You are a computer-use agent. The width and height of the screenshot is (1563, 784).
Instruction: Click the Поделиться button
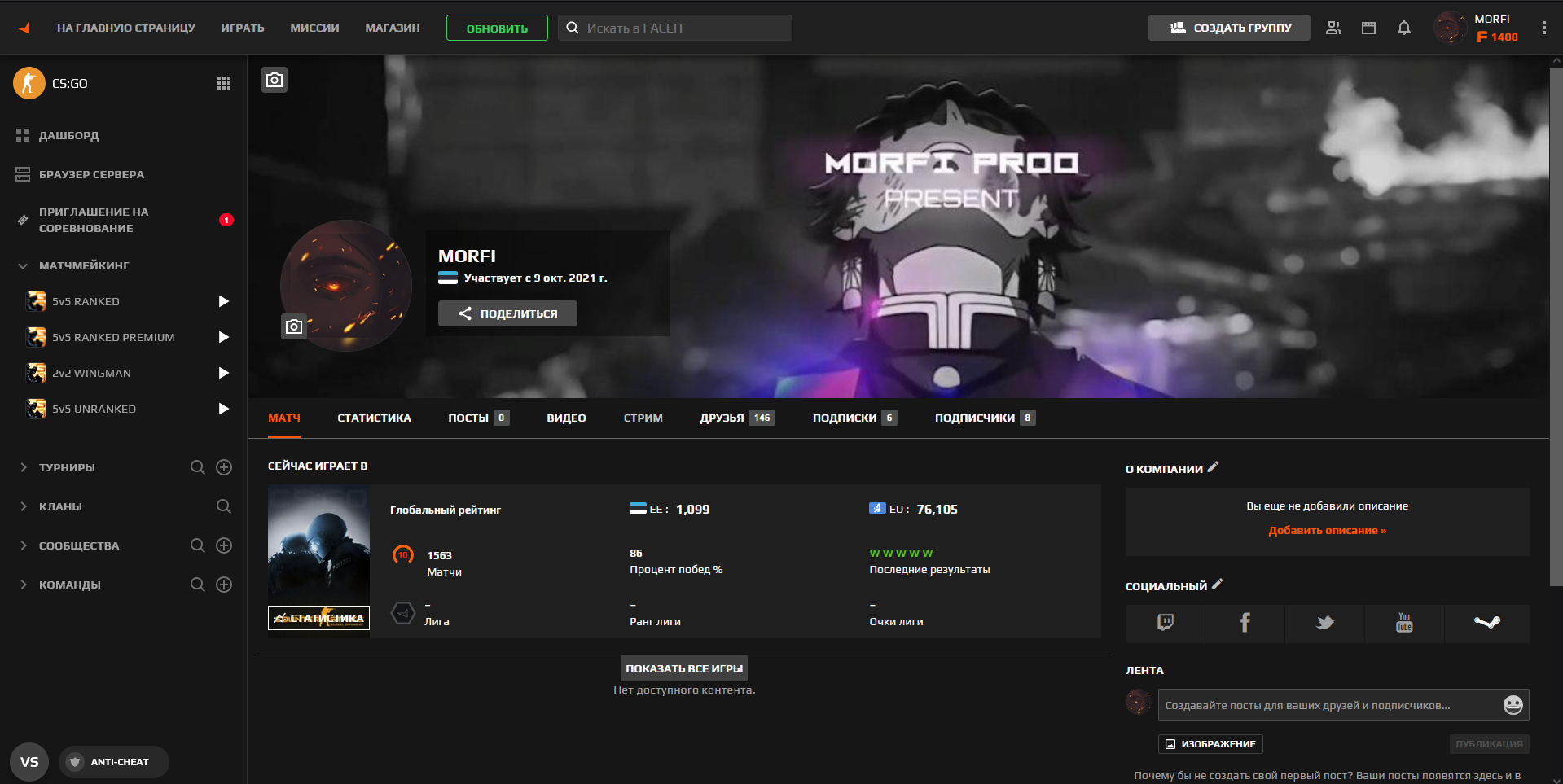pos(507,313)
